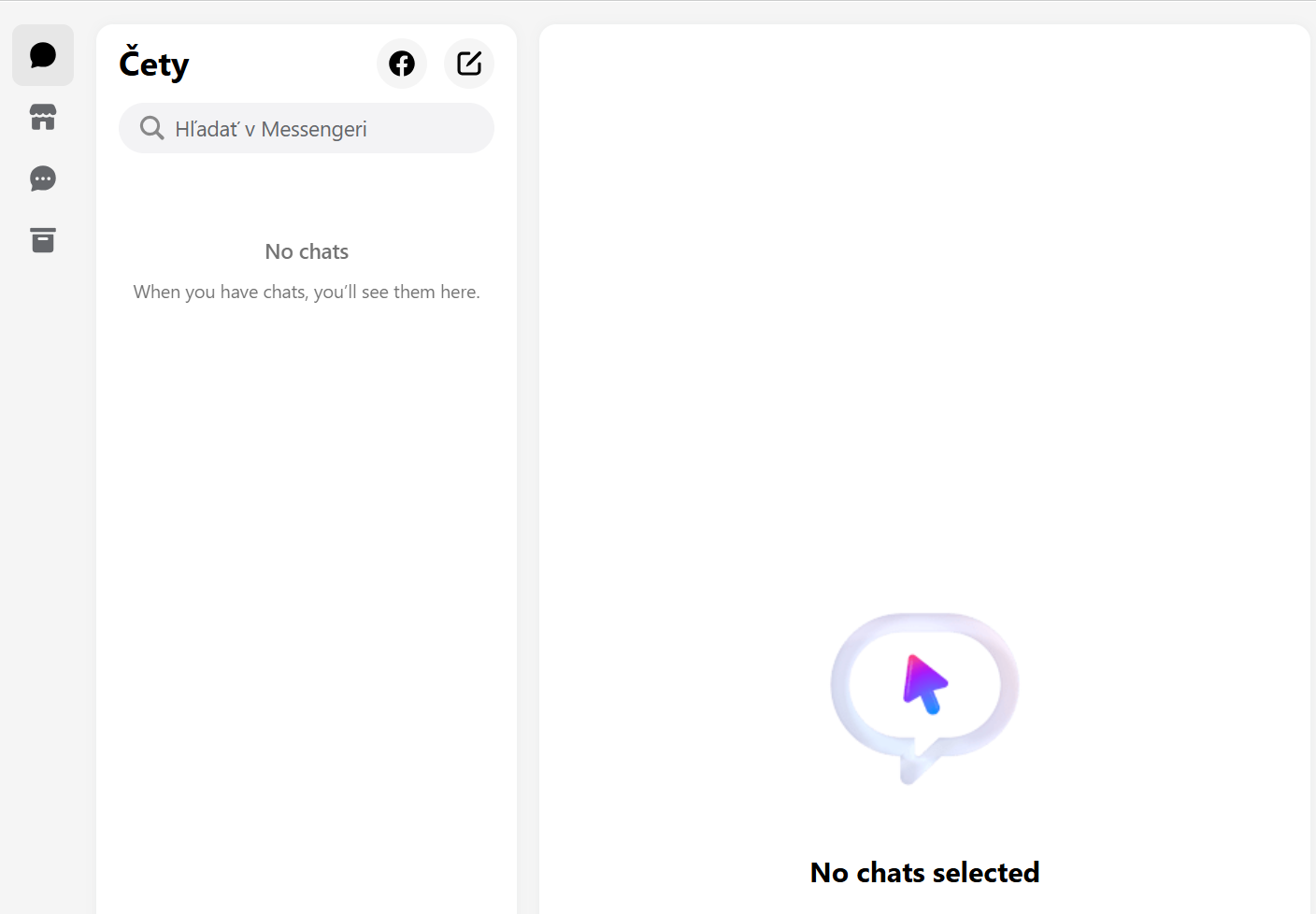
Task: Open Marketplace from the sidebar
Action: tap(43, 117)
